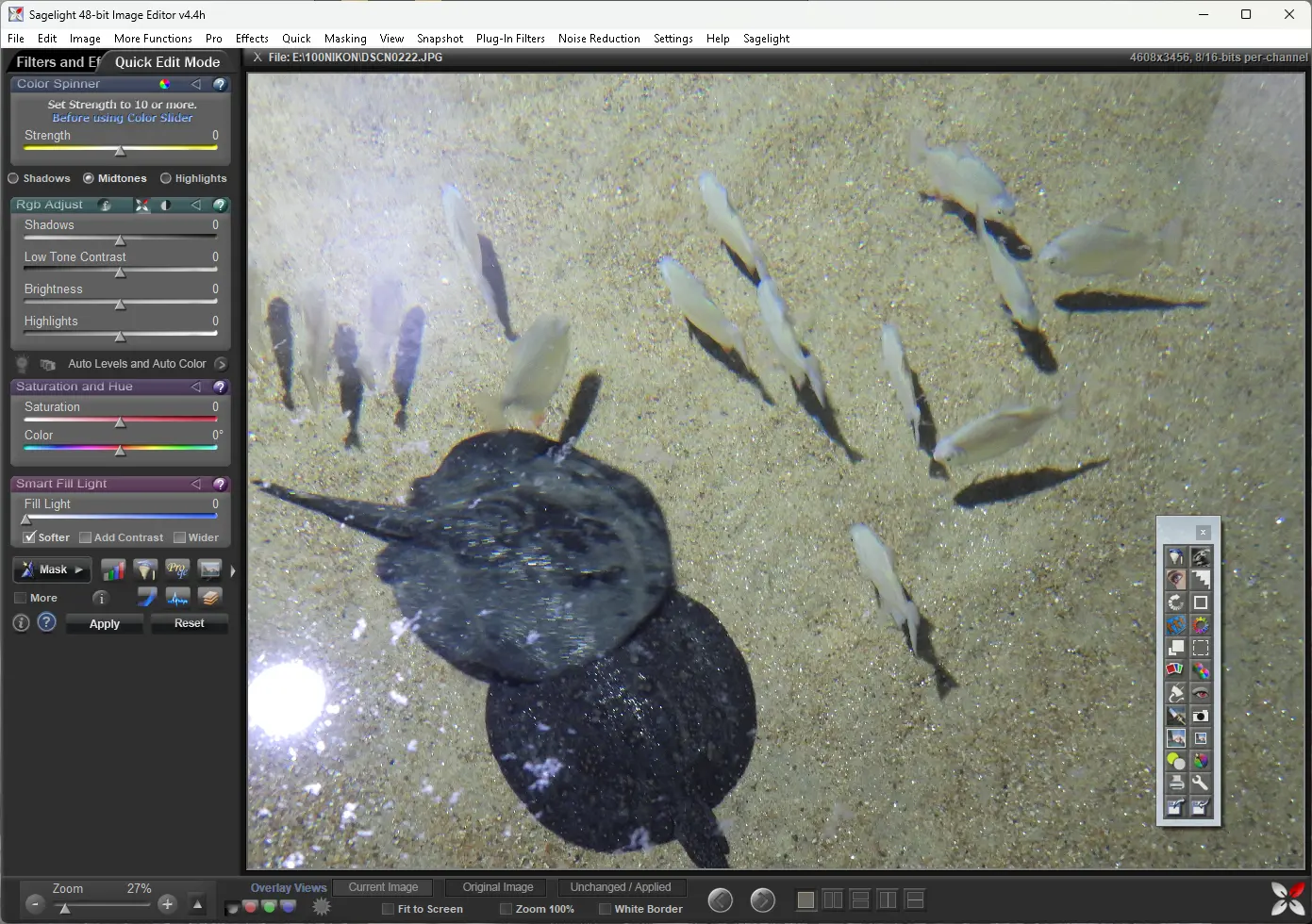1312x924 pixels.
Task: Click the zoom in plus button
Action: (167, 903)
